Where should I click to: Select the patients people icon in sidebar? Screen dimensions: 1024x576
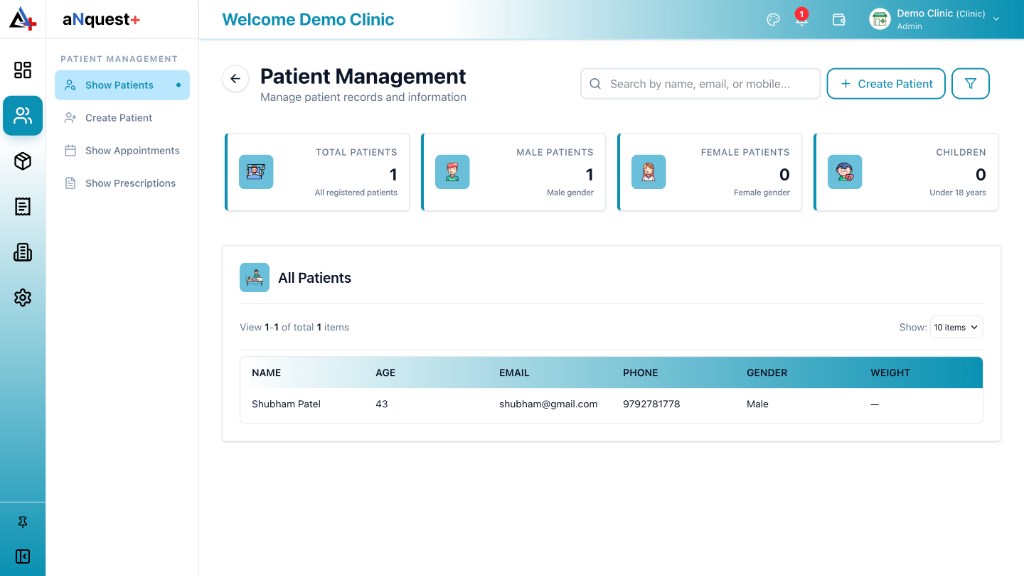[x=23, y=116]
